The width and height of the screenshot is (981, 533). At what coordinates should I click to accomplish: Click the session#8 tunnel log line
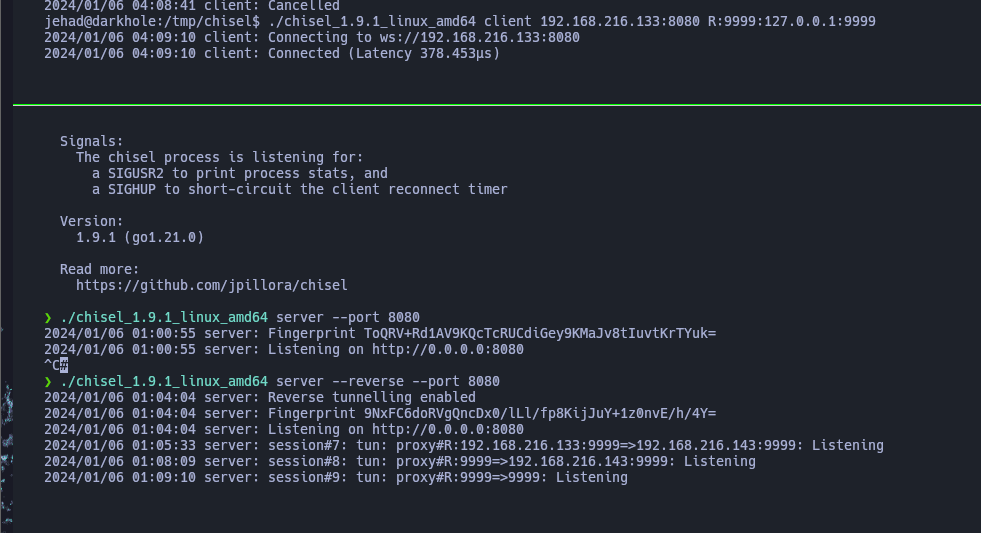tap(400, 462)
